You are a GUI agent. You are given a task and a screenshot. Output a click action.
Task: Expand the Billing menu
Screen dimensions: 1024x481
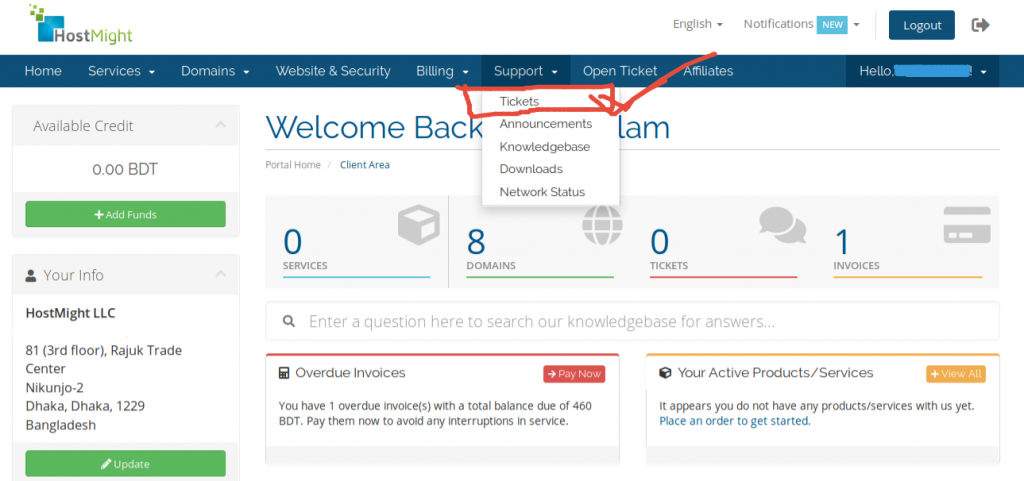click(443, 71)
